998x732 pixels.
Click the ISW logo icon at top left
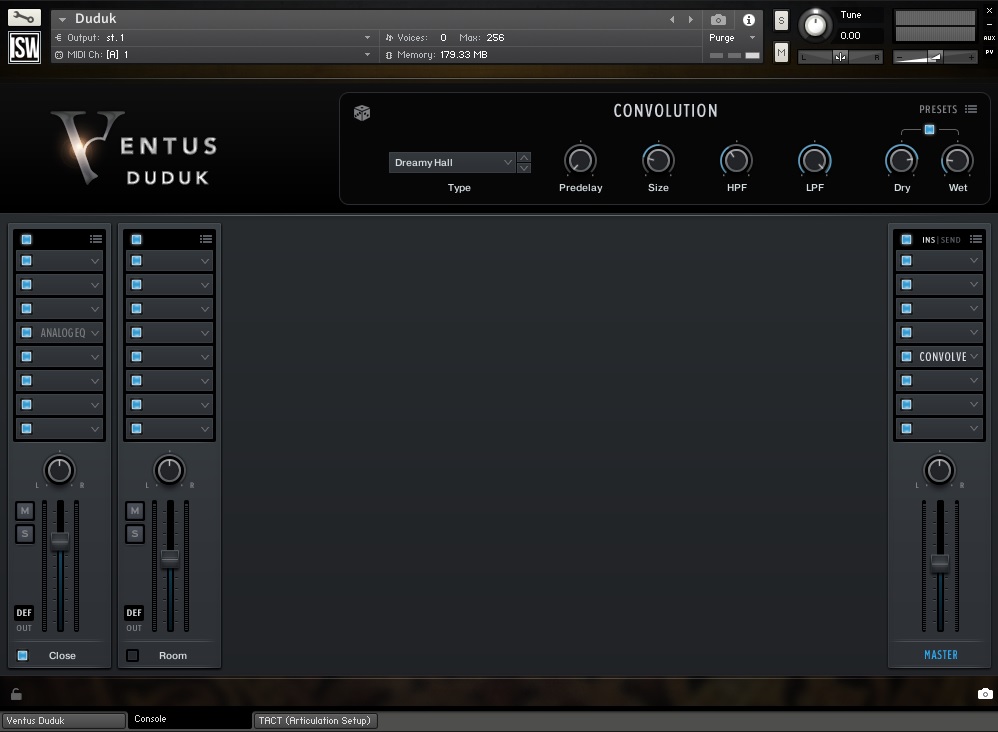tap(23, 46)
